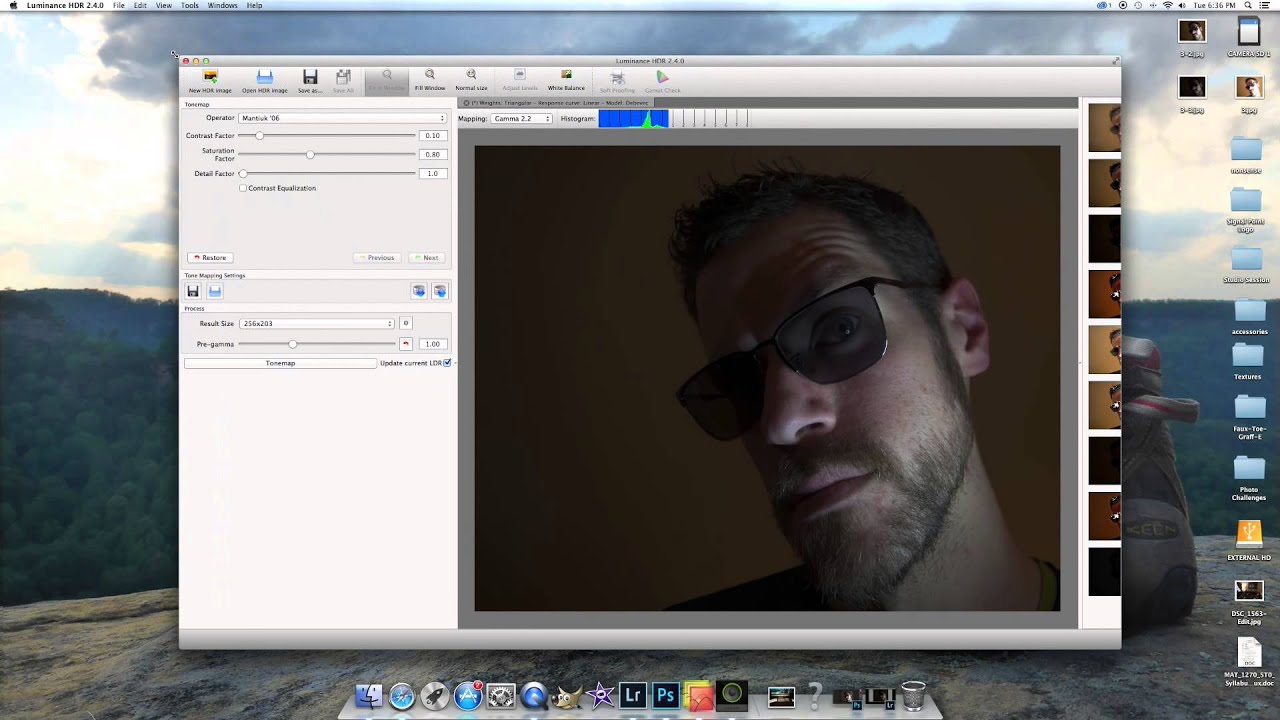
Task: Select the CAMERA SD card desktop icon
Action: [x=1248, y=32]
